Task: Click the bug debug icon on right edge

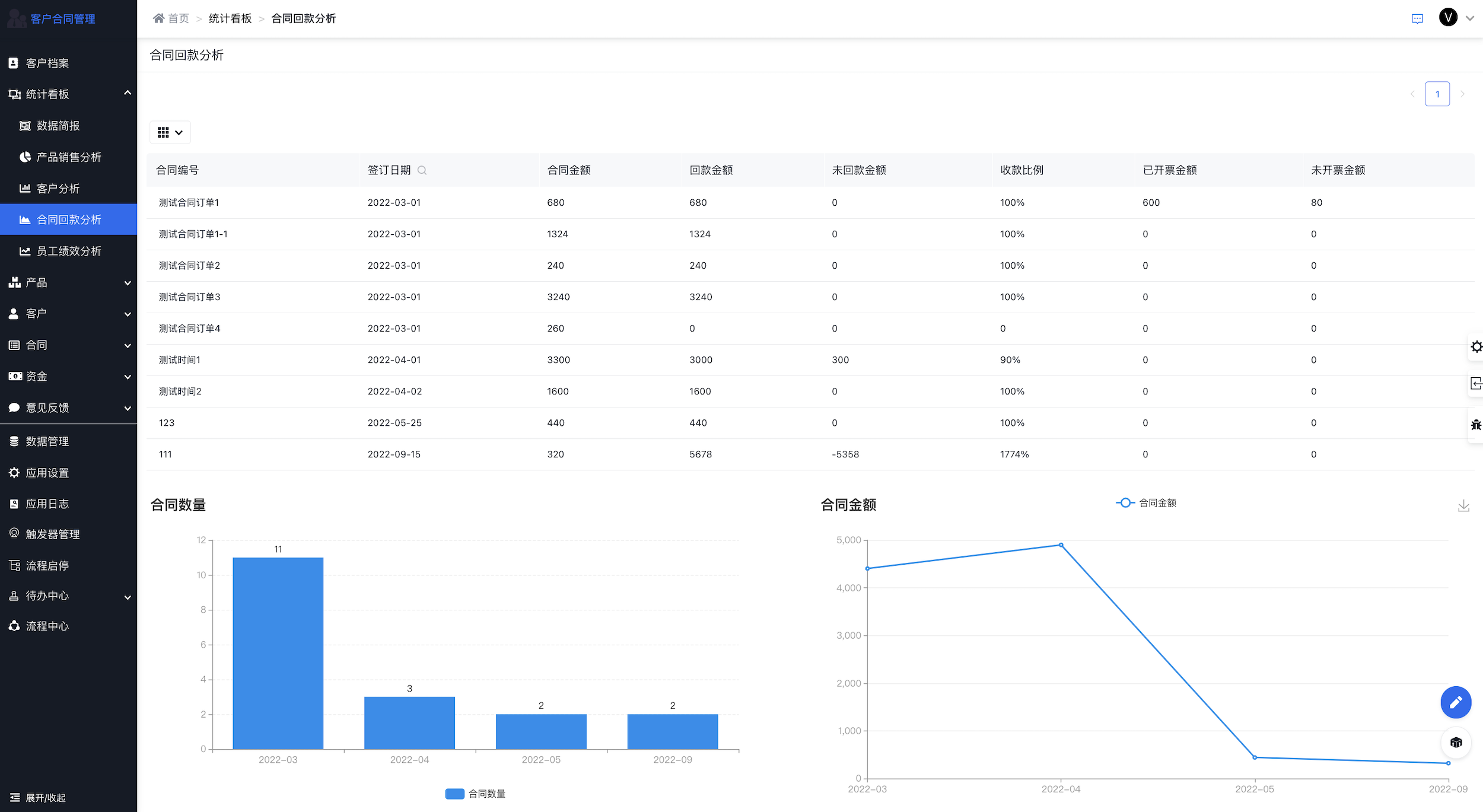Action: (x=1476, y=425)
